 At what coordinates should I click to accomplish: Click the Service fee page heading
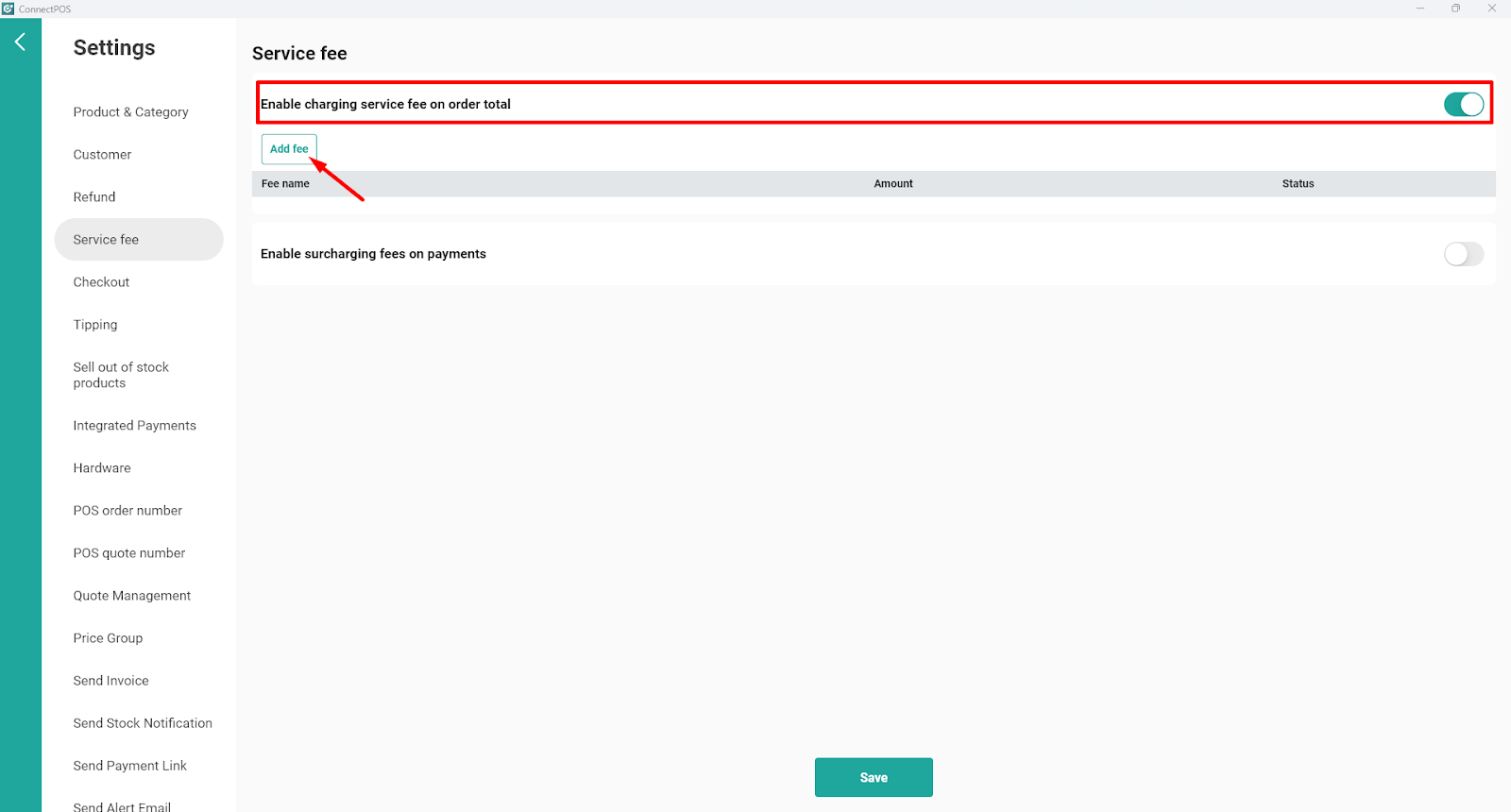(x=299, y=53)
